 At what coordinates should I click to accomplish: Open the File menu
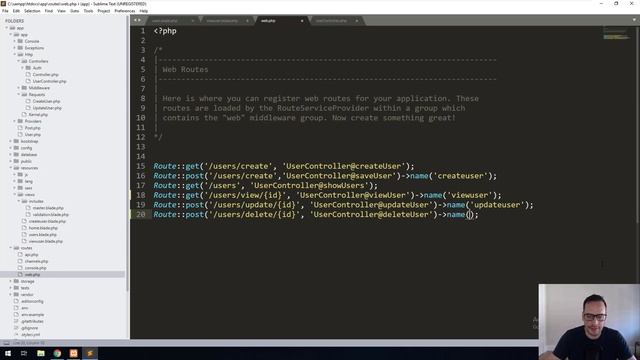pyautogui.click(x=5, y=11)
